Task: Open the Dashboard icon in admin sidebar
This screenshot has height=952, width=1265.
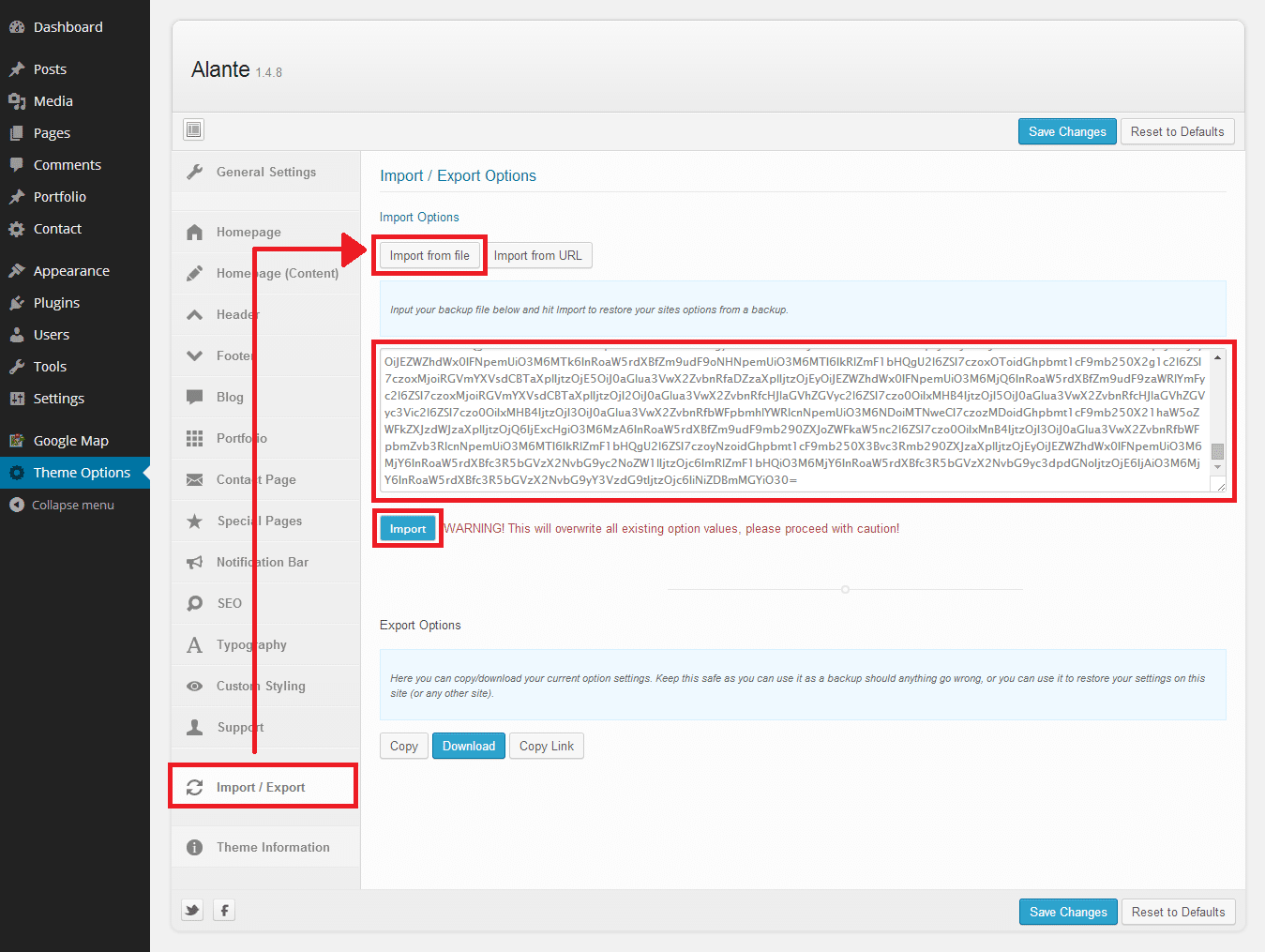Action: point(17,27)
